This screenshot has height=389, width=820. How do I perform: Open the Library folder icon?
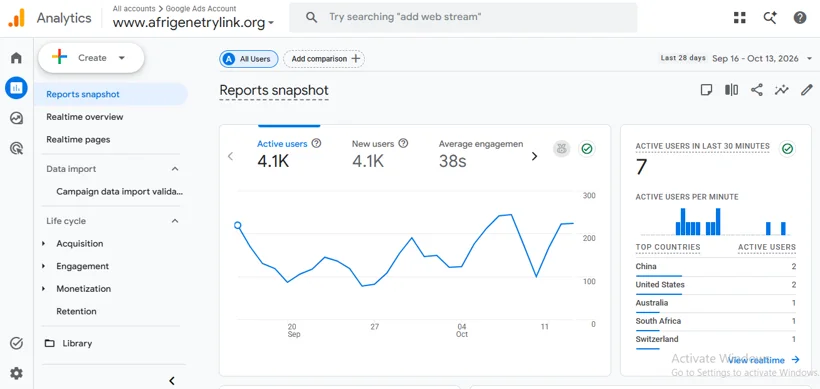point(50,344)
